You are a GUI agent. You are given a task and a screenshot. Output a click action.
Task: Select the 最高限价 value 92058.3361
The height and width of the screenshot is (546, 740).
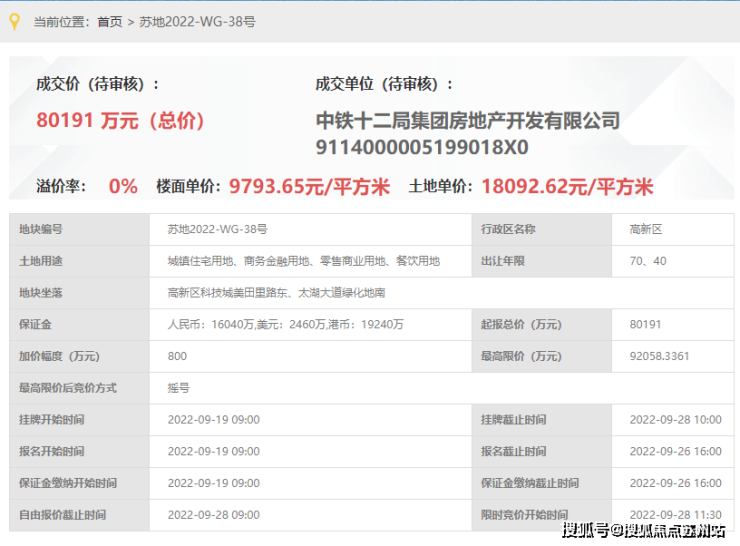click(x=660, y=356)
